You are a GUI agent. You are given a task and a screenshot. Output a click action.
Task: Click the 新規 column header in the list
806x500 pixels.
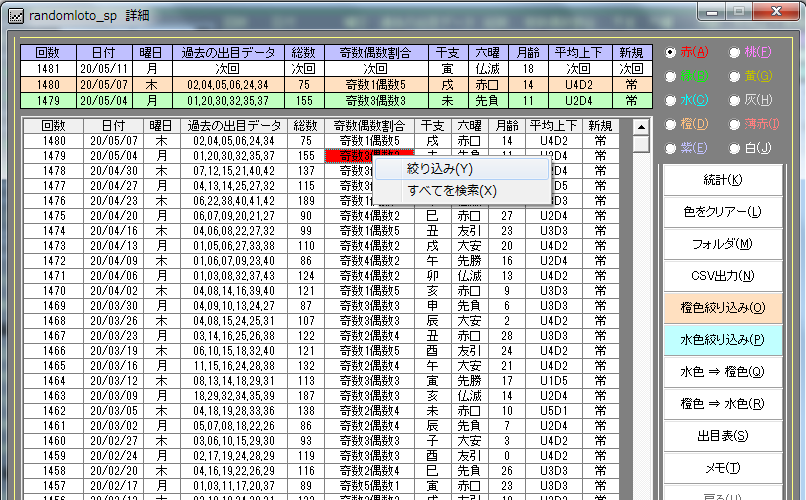pos(600,126)
